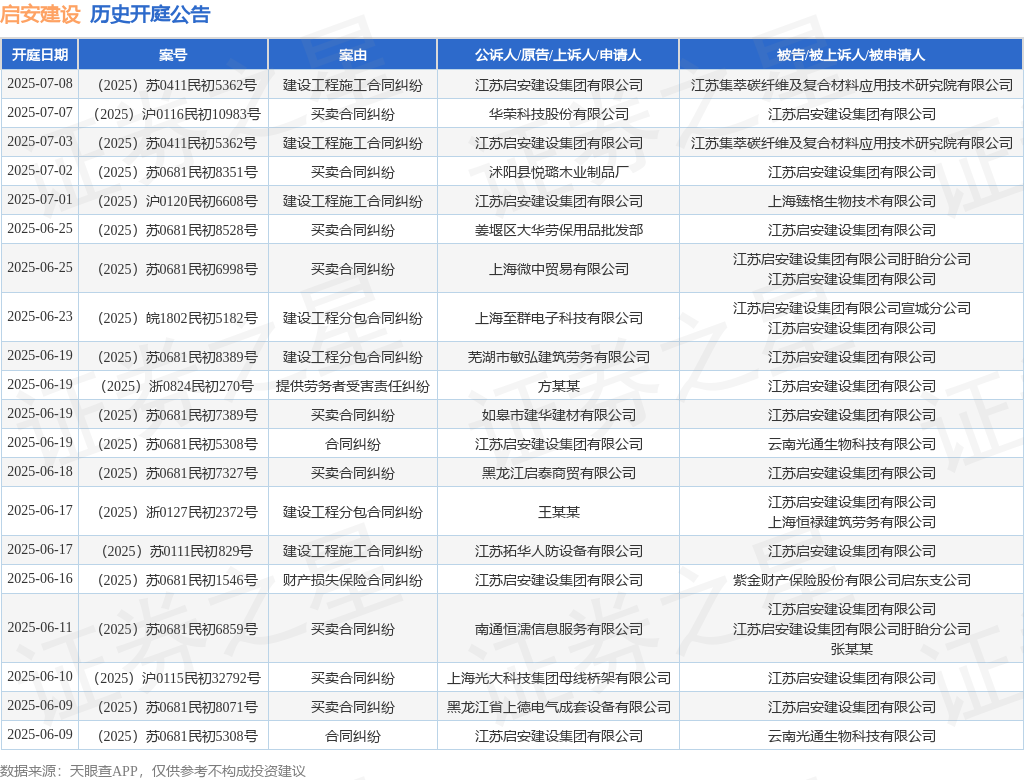The image size is (1024, 780).
Task: Click the 财产损失保险合同纠纷 cause cell
Action: [x=353, y=580]
